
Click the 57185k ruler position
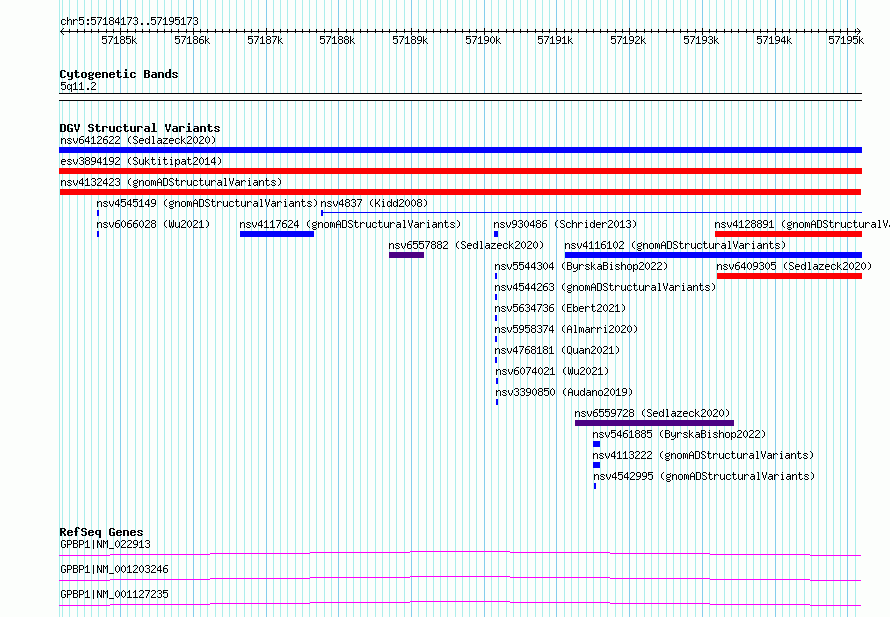(119, 40)
